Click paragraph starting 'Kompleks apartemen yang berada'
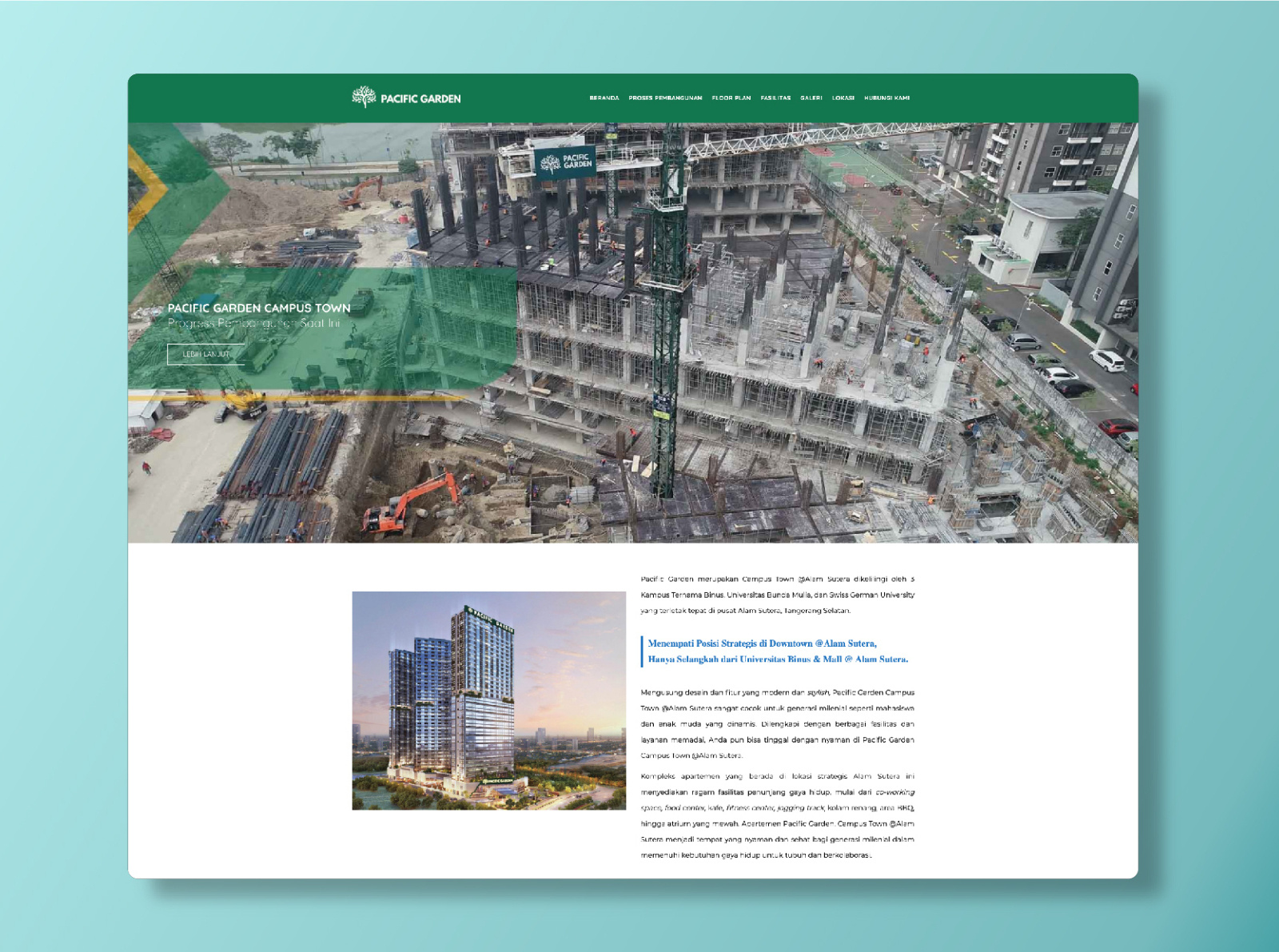 [x=778, y=815]
